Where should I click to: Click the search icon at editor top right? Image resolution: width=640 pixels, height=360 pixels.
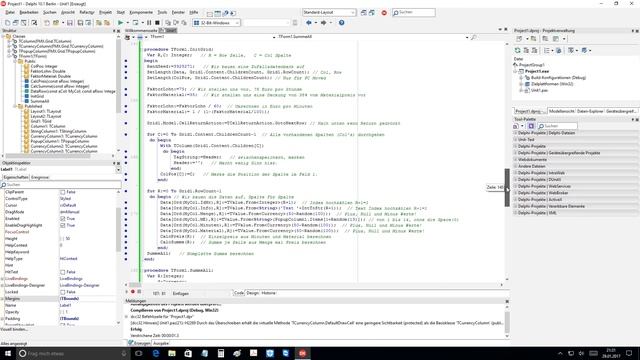[x=473, y=37]
